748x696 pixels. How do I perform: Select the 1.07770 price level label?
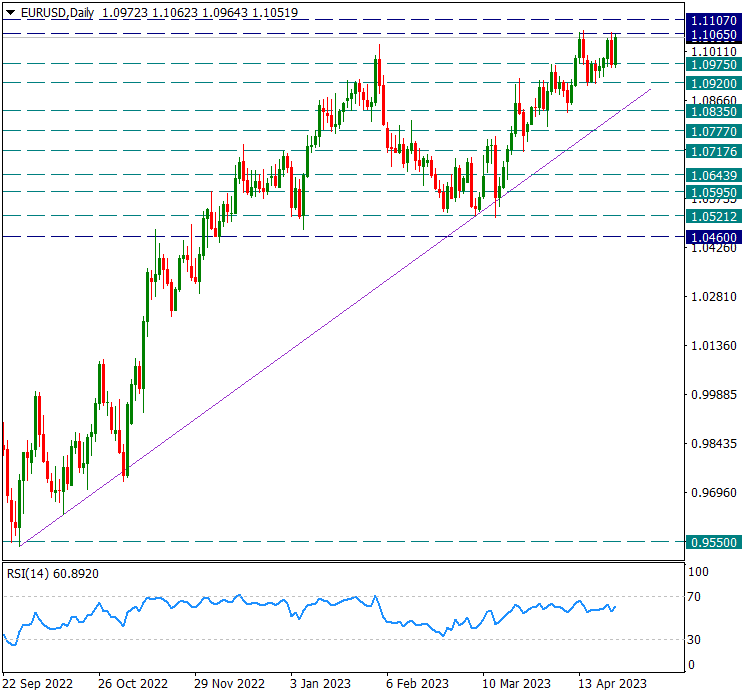pyautogui.click(x=714, y=131)
